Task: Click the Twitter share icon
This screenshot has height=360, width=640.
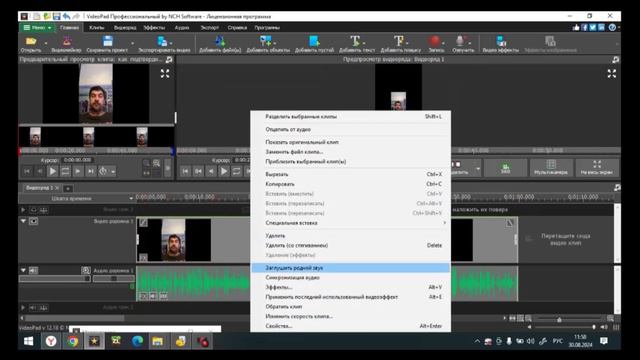Action: [x=593, y=27]
